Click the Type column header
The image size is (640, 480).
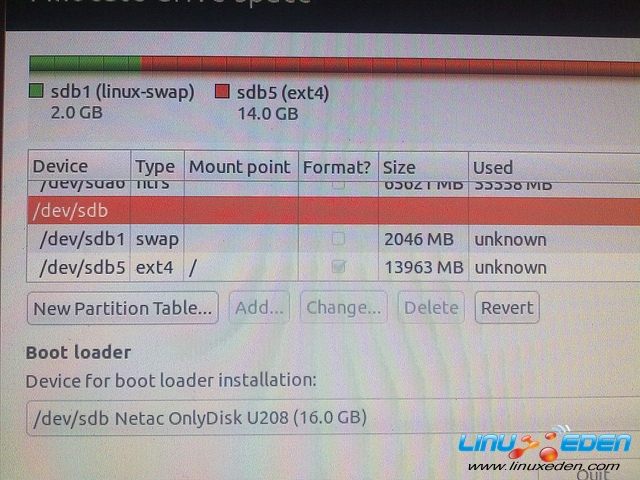[157, 166]
